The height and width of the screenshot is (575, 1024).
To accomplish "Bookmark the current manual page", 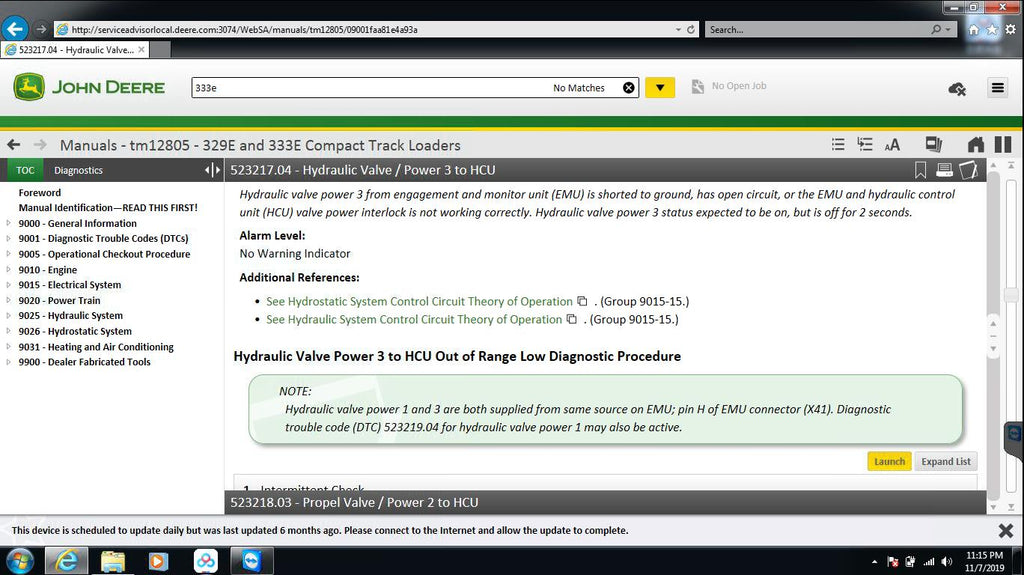I will coord(921,170).
